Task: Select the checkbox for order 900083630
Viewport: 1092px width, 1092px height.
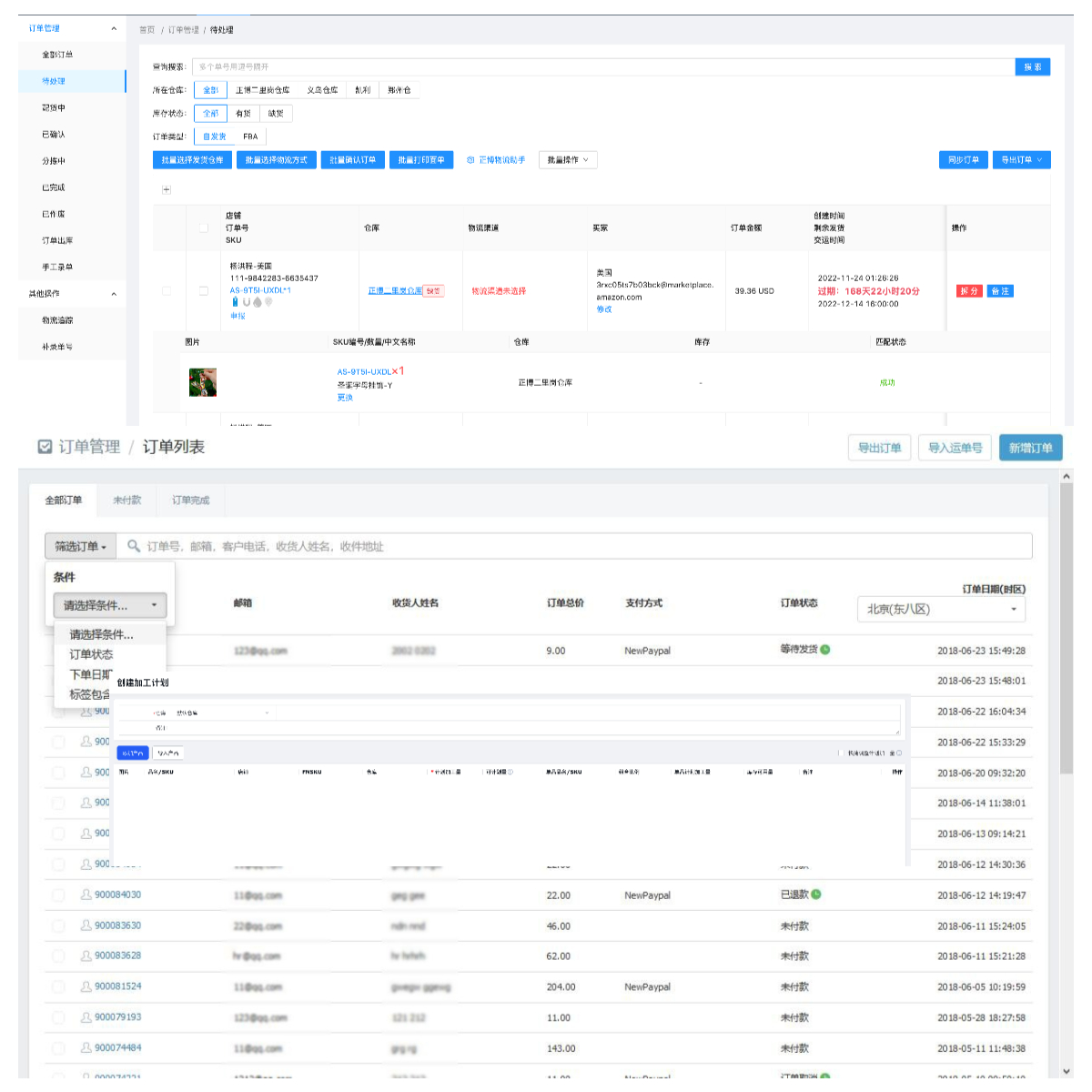Action: (x=58, y=925)
